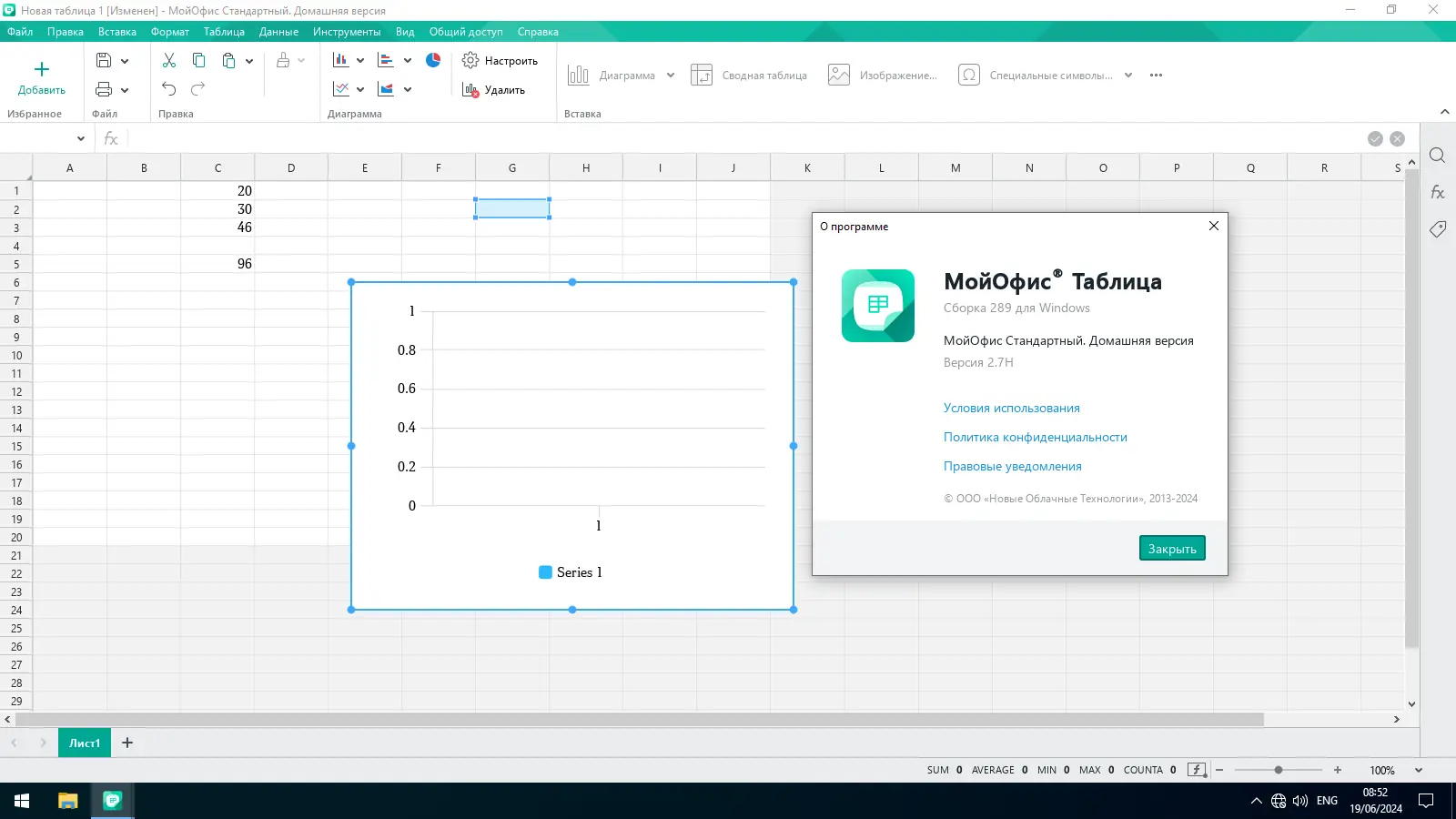
Task: Select the area chart type icon
Action: [x=386, y=89]
